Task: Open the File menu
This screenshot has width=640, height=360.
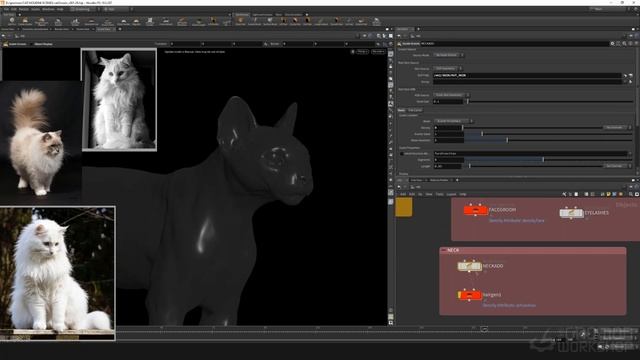Action: [x=6, y=9]
